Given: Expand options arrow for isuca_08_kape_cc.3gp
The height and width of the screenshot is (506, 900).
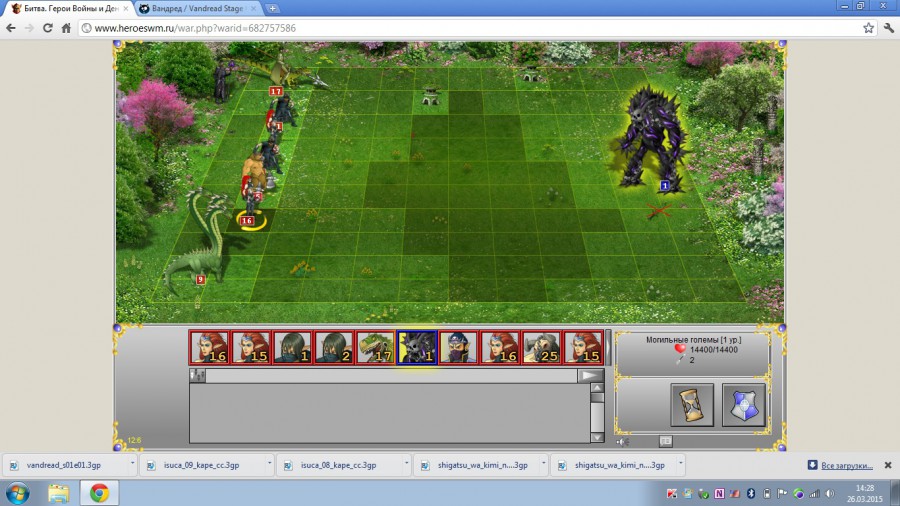Looking at the screenshot, I should pyautogui.click(x=406, y=464).
